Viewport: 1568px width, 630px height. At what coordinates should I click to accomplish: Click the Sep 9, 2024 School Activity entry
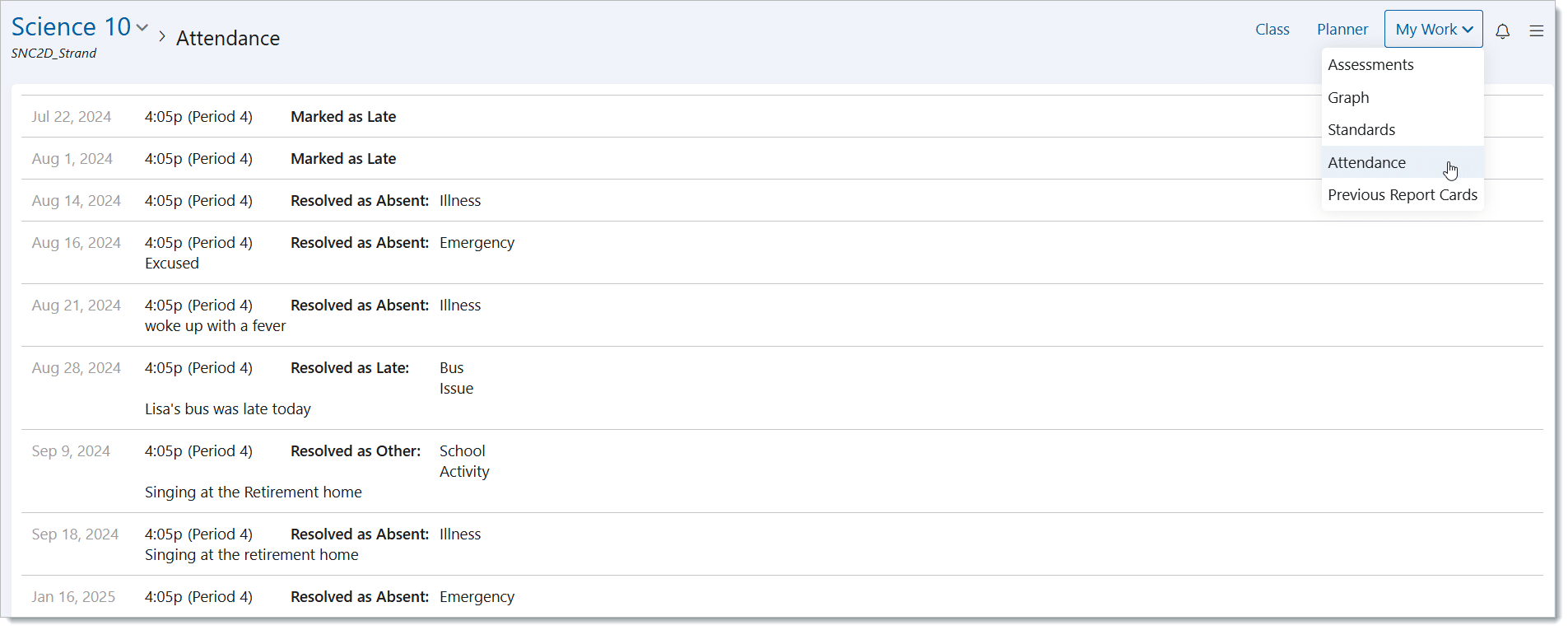[x=463, y=461]
